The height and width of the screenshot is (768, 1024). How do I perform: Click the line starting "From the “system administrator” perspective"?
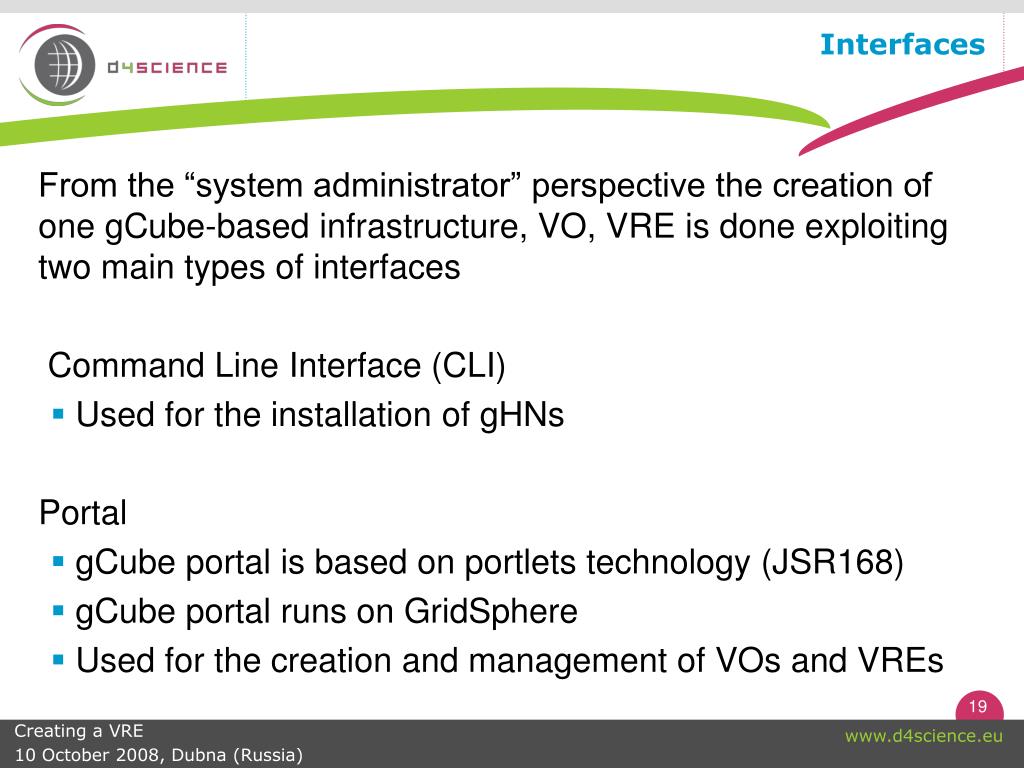[485, 186]
